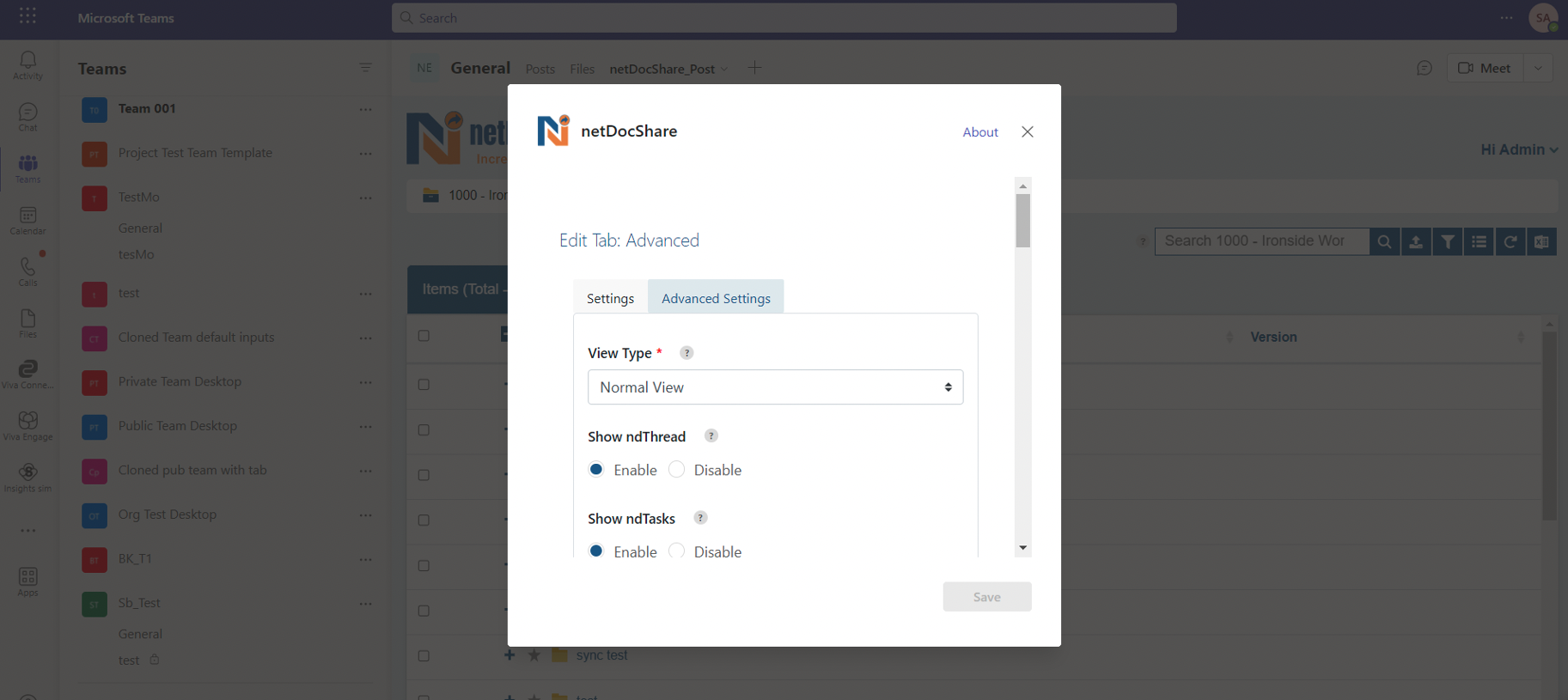Open channel conversation icon near Meet
The image size is (1568, 700).
point(1424,68)
